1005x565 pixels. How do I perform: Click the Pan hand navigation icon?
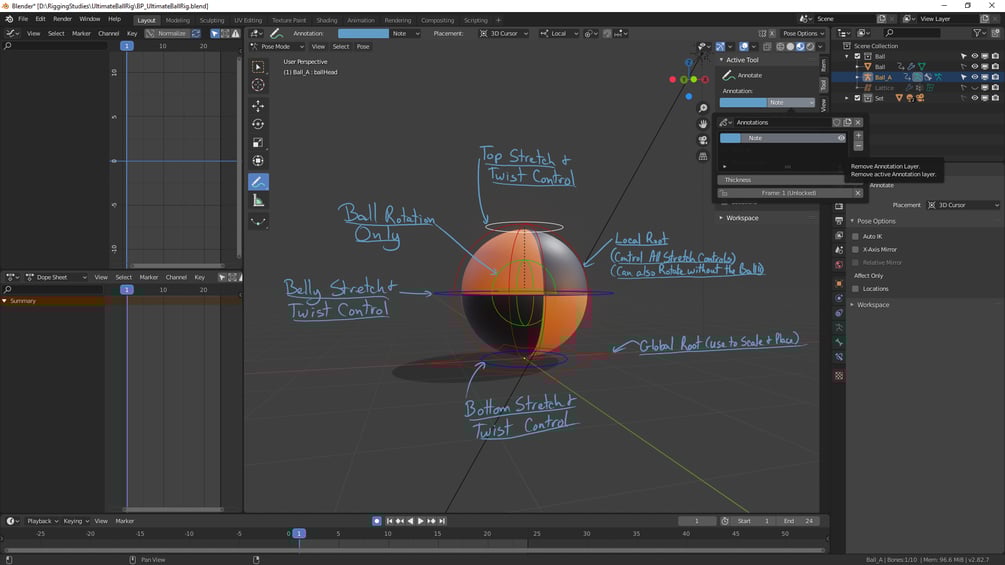[x=703, y=124]
